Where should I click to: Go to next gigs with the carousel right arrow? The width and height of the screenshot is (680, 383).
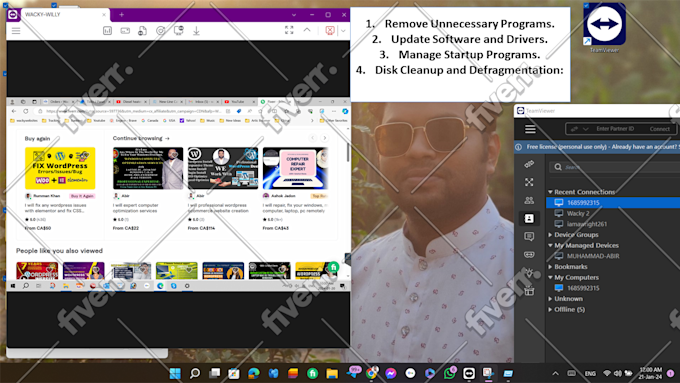[324, 138]
